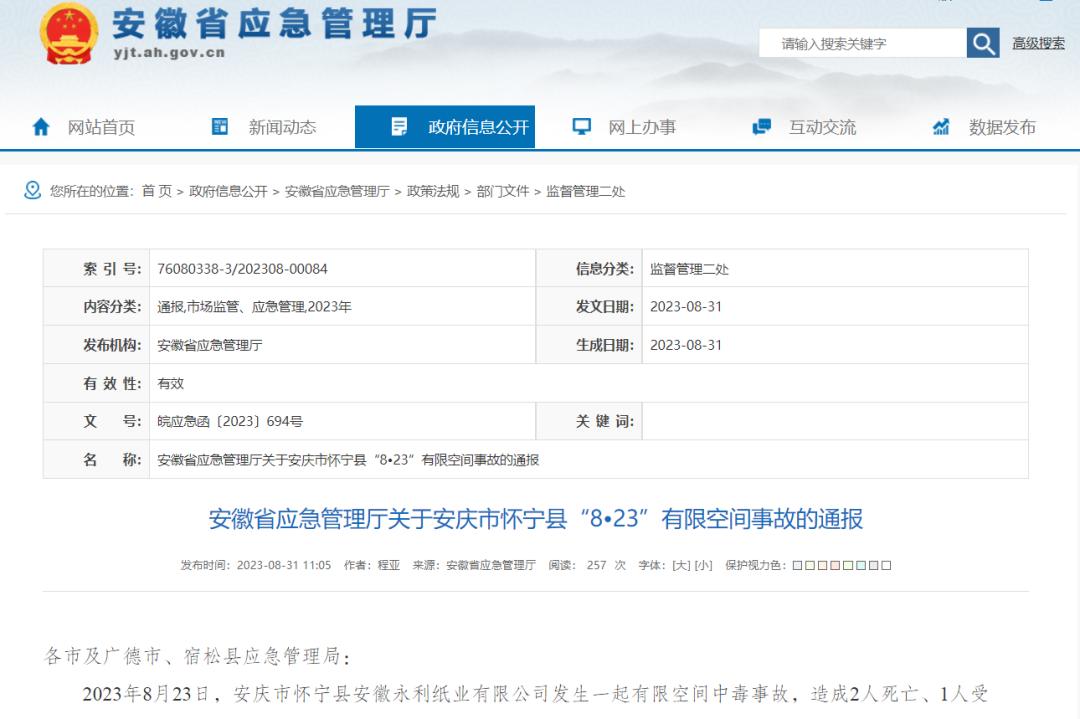
Task: Go to 政策法规 in breadcrumb
Action: tap(433, 191)
